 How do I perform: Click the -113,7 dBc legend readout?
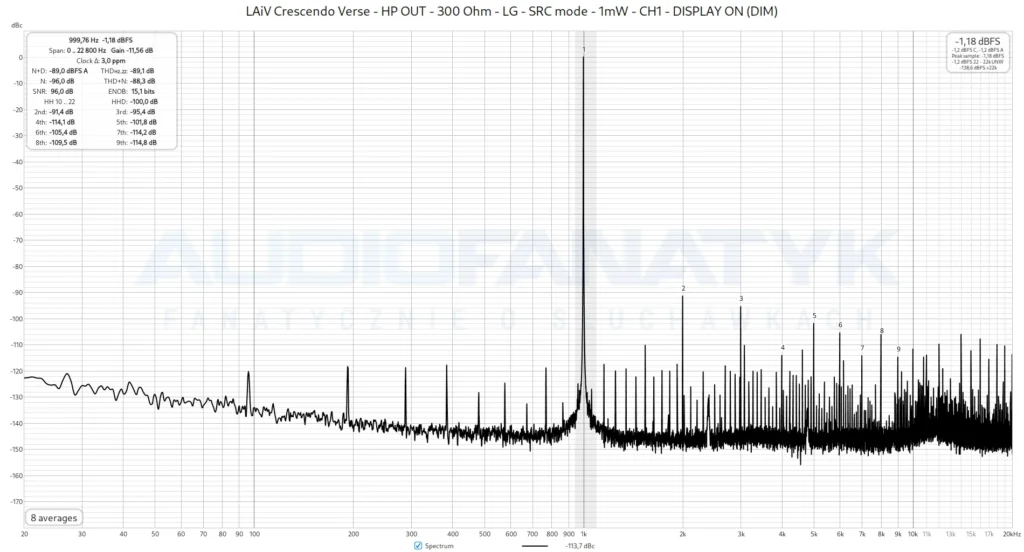[580, 545]
